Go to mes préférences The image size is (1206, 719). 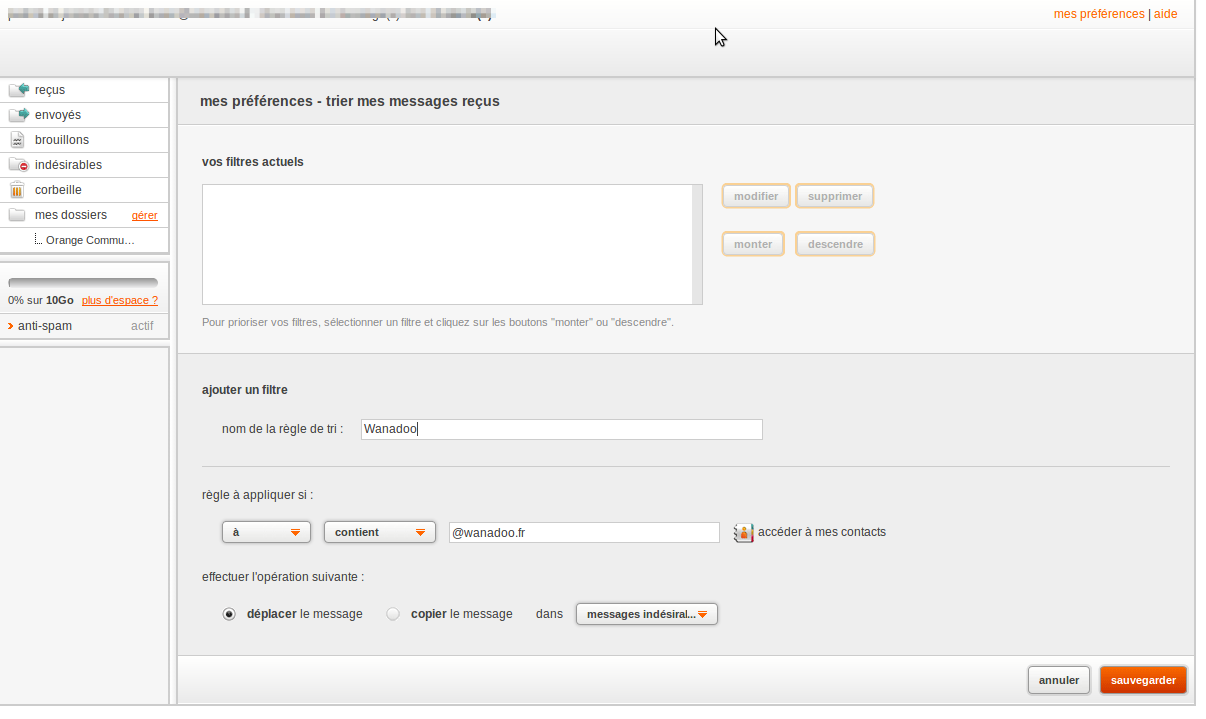[1098, 14]
